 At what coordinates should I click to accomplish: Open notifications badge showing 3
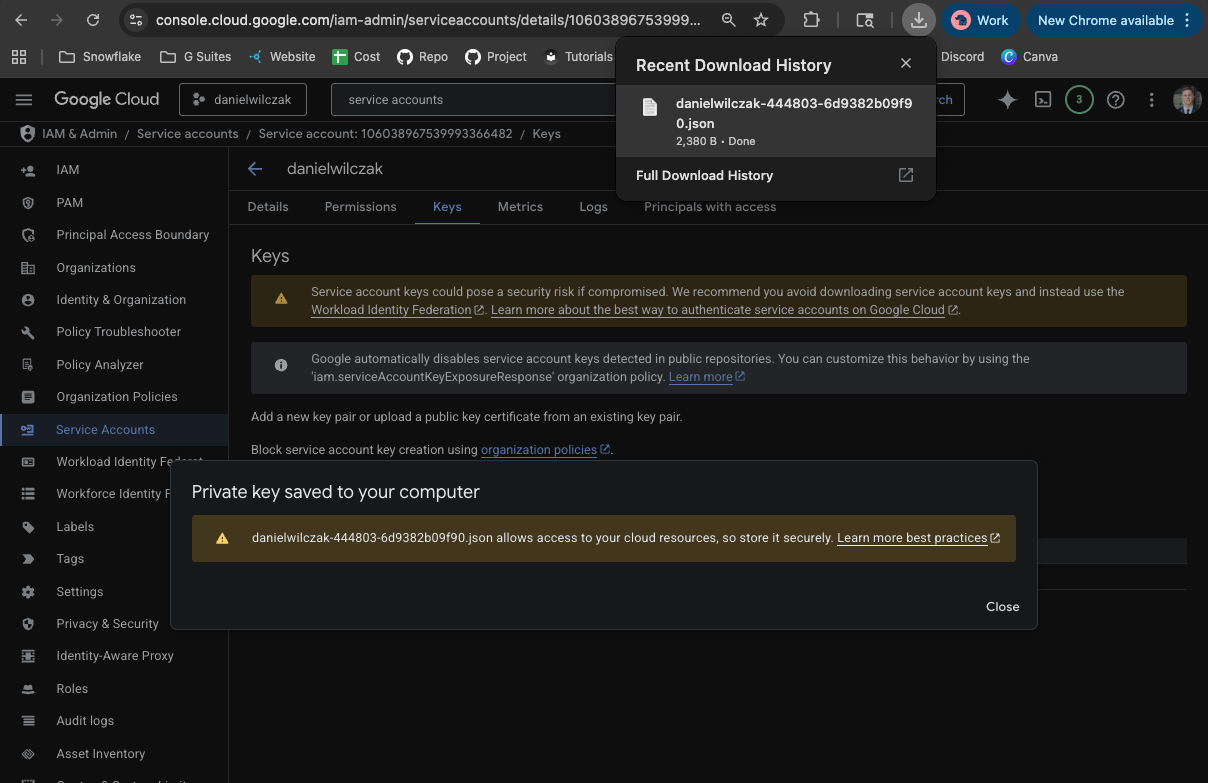coord(1079,100)
